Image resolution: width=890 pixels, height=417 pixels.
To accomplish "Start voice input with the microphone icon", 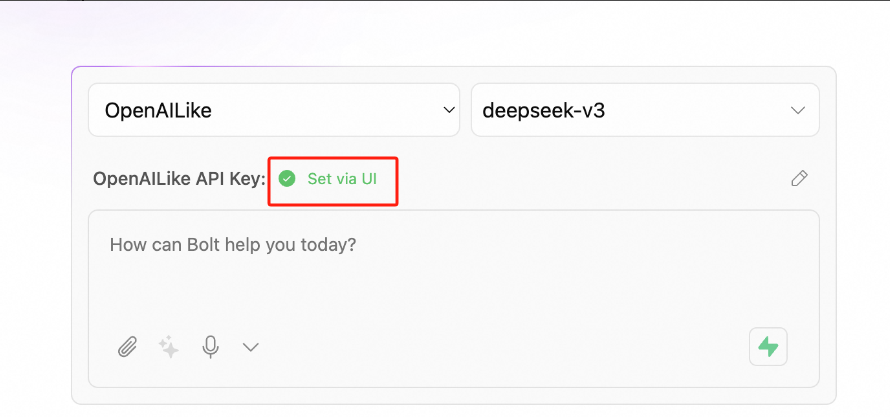I will tap(211, 347).
